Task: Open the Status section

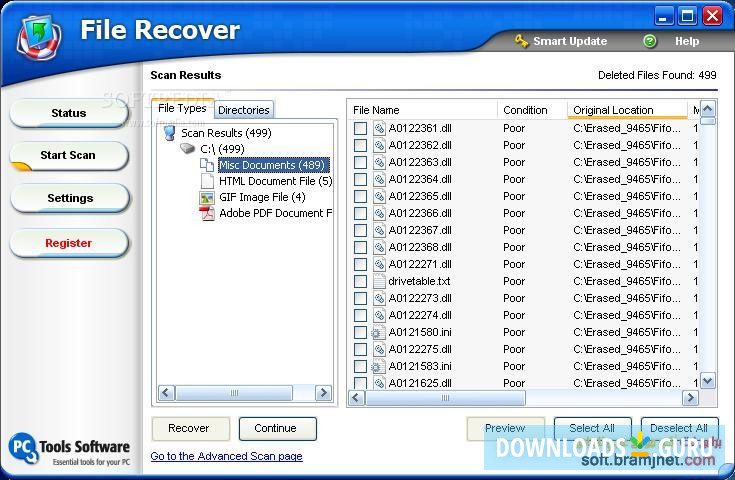Action: pyautogui.click(x=69, y=113)
